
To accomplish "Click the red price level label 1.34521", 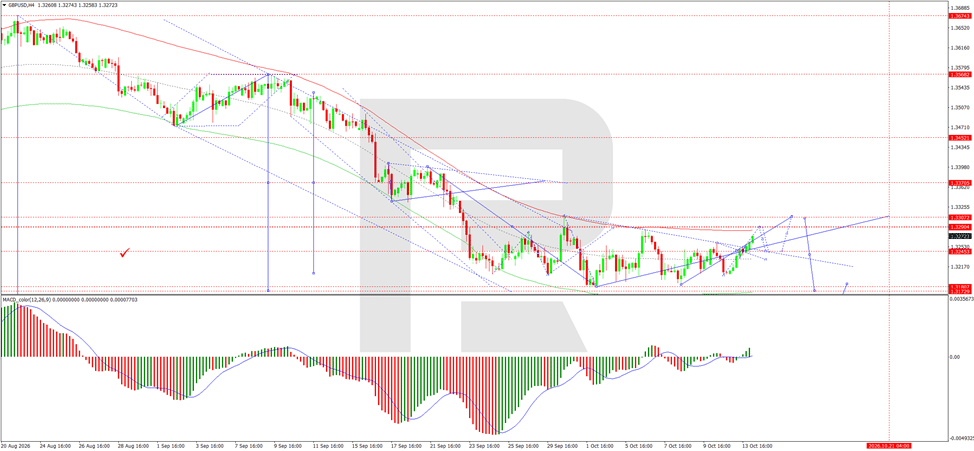I will tap(960, 137).
